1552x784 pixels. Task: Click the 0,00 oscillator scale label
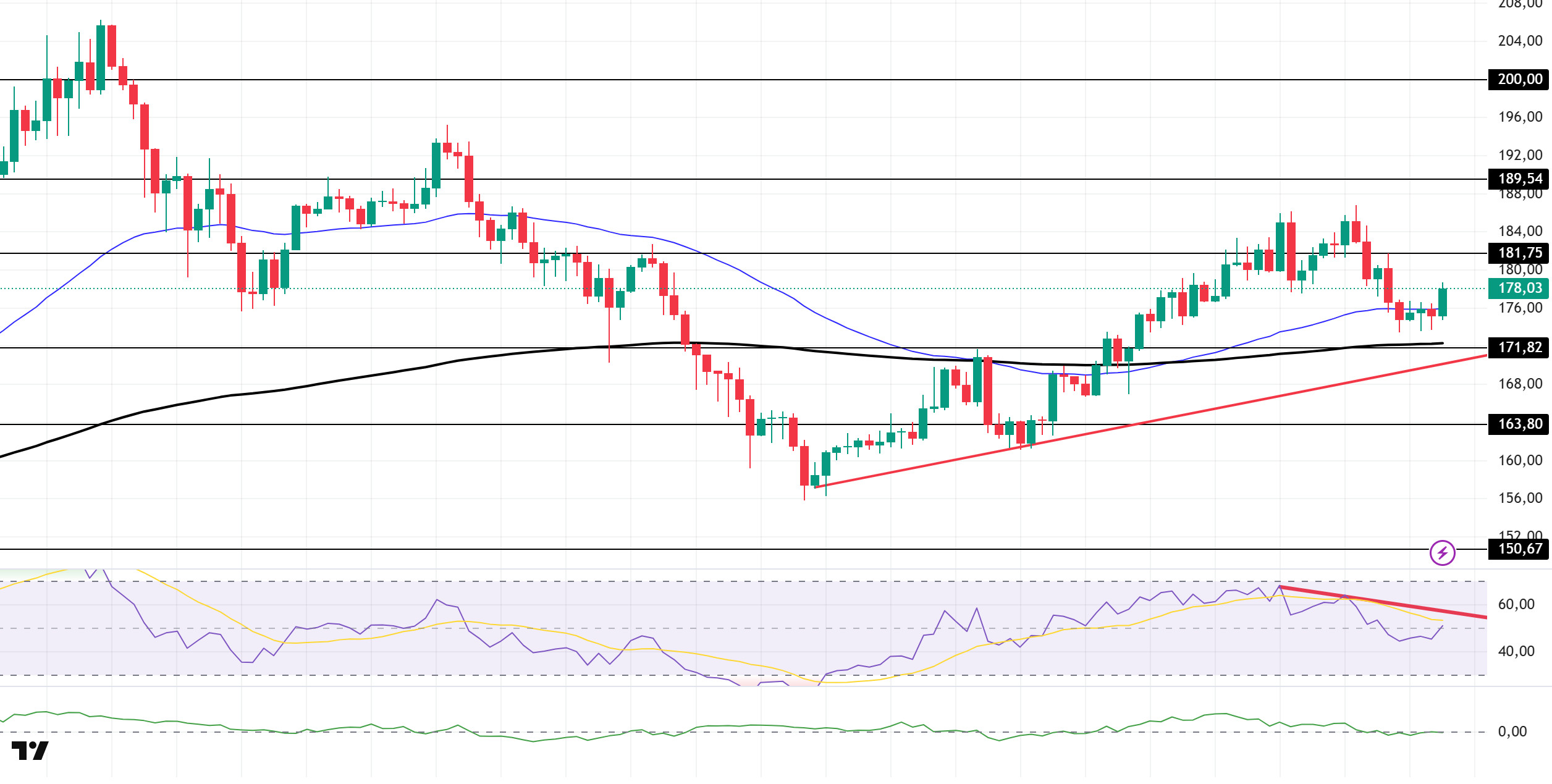click(1512, 731)
